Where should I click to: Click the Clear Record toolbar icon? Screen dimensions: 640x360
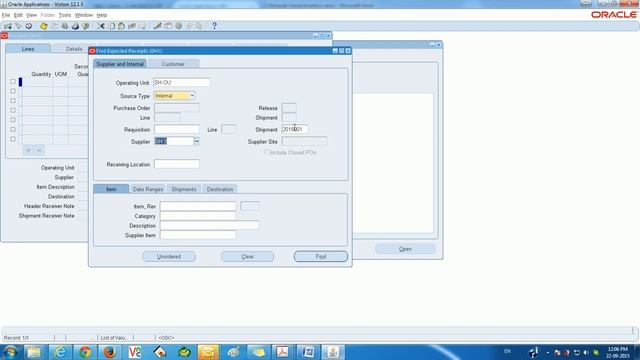(132, 26)
